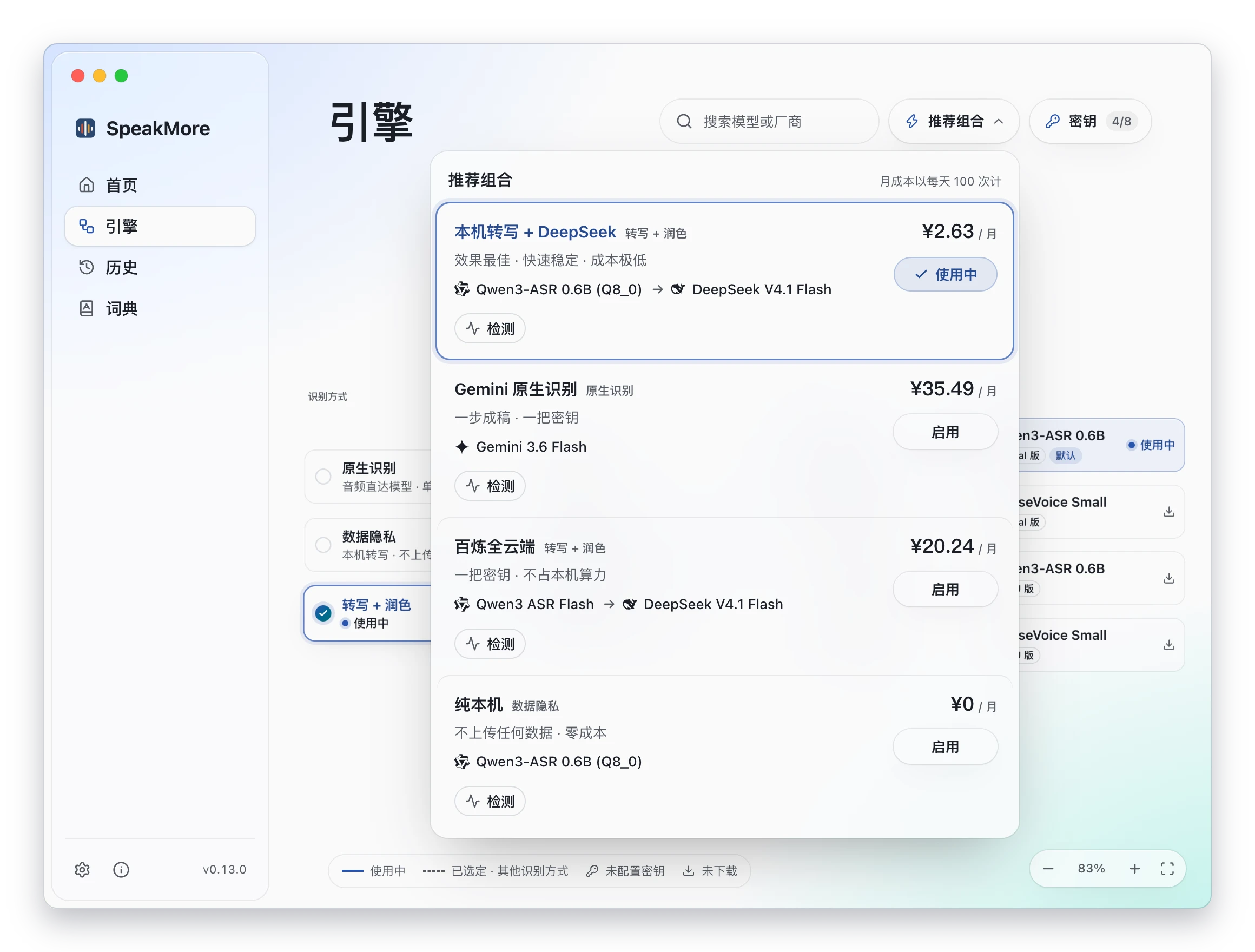Select the 转写 + 润色 radio option
The width and height of the screenshot is (1255, 952).
tap(323, 613)
